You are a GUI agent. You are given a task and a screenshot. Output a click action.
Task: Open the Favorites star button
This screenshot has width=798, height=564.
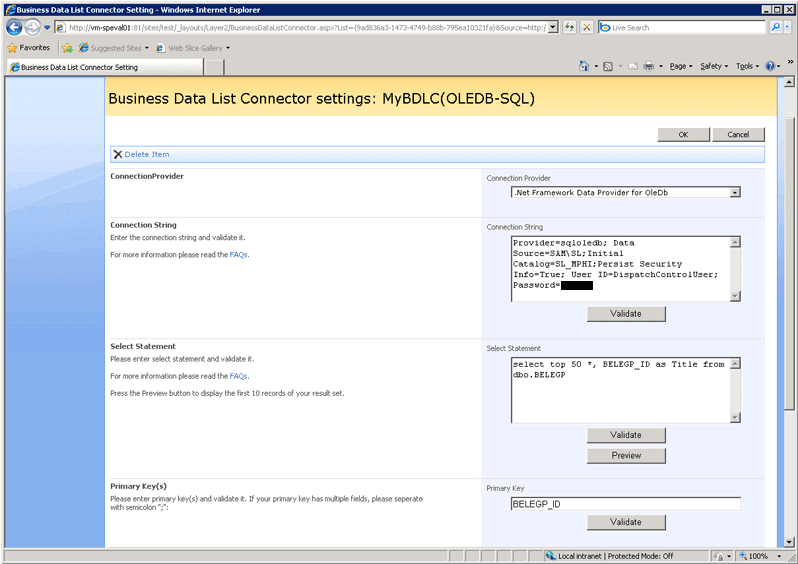click(x=29, y=48)
